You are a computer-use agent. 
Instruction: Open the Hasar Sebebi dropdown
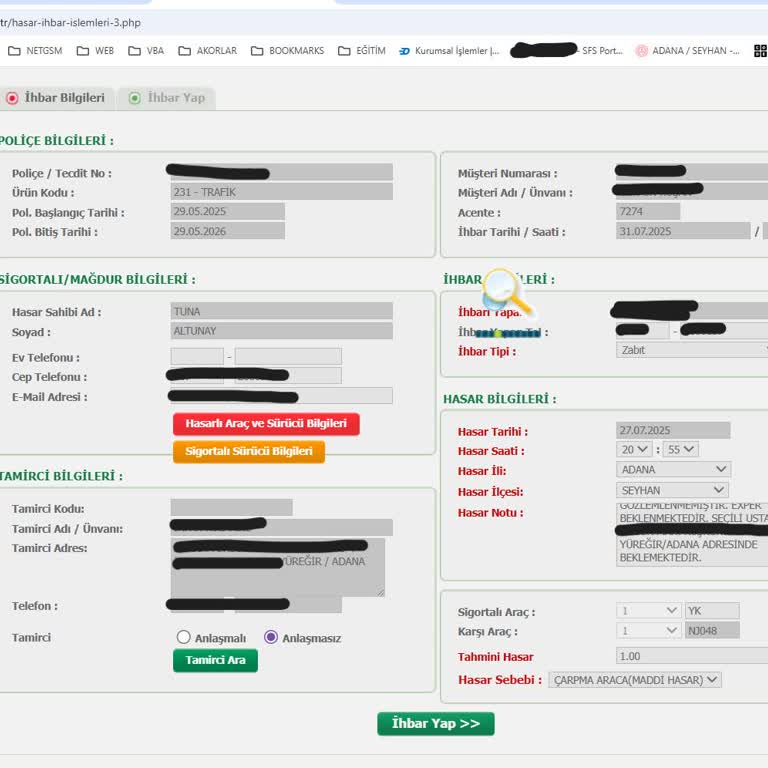click(x=635, y=680)
